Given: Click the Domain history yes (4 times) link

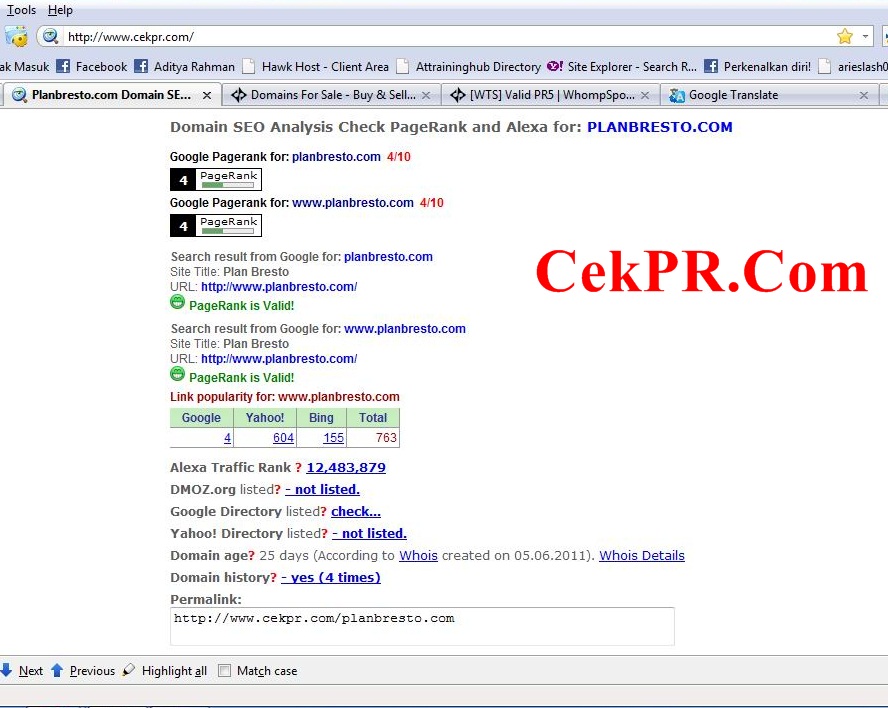Looking at the screenshot, I should click(331, 577).
